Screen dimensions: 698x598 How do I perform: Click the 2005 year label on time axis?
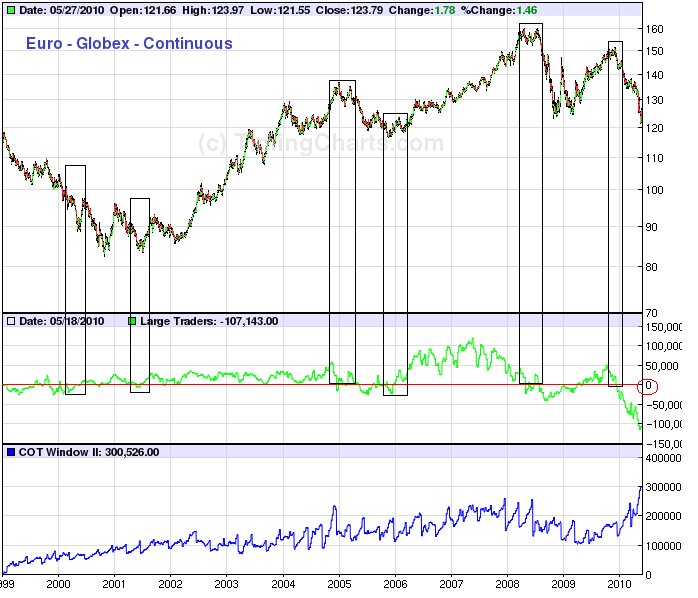coord(339,584)
